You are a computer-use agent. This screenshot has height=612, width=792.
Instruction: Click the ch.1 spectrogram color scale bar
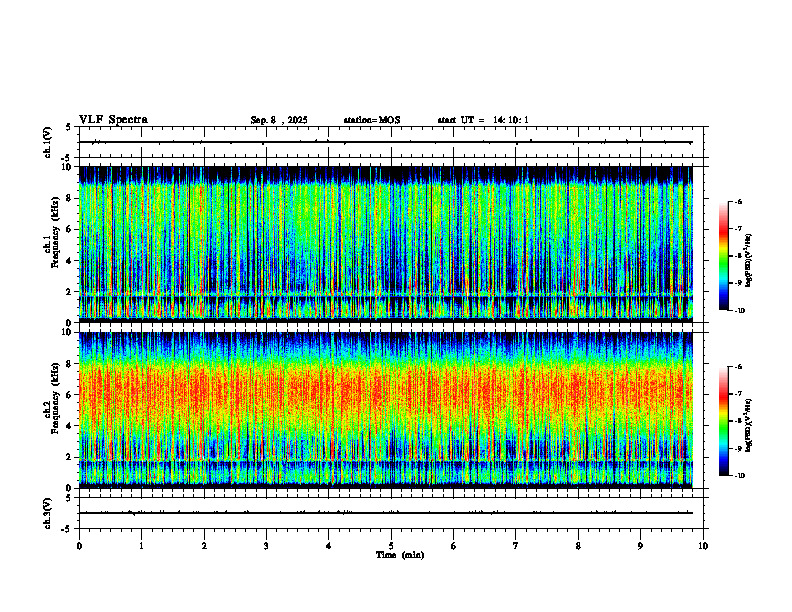tap(723, 256)
